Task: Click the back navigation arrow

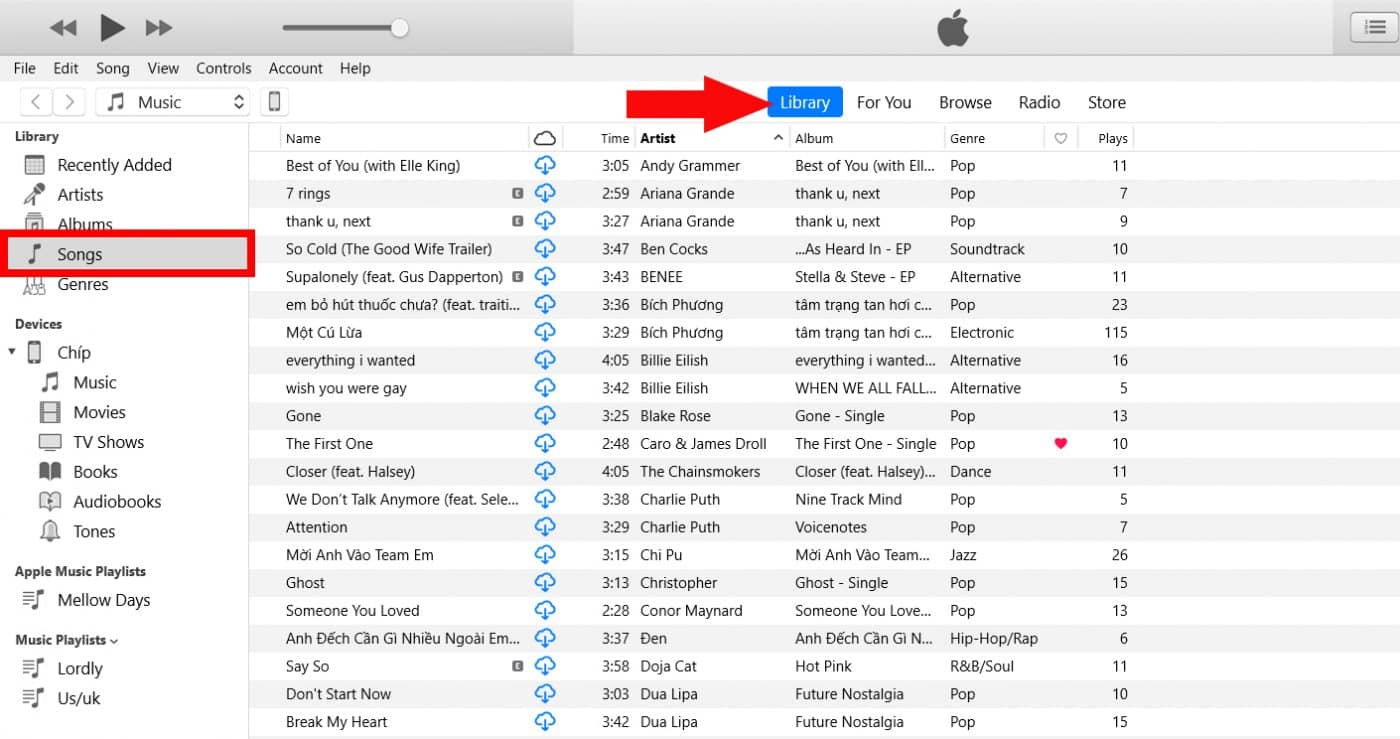Action: click(x=35, y=101)
